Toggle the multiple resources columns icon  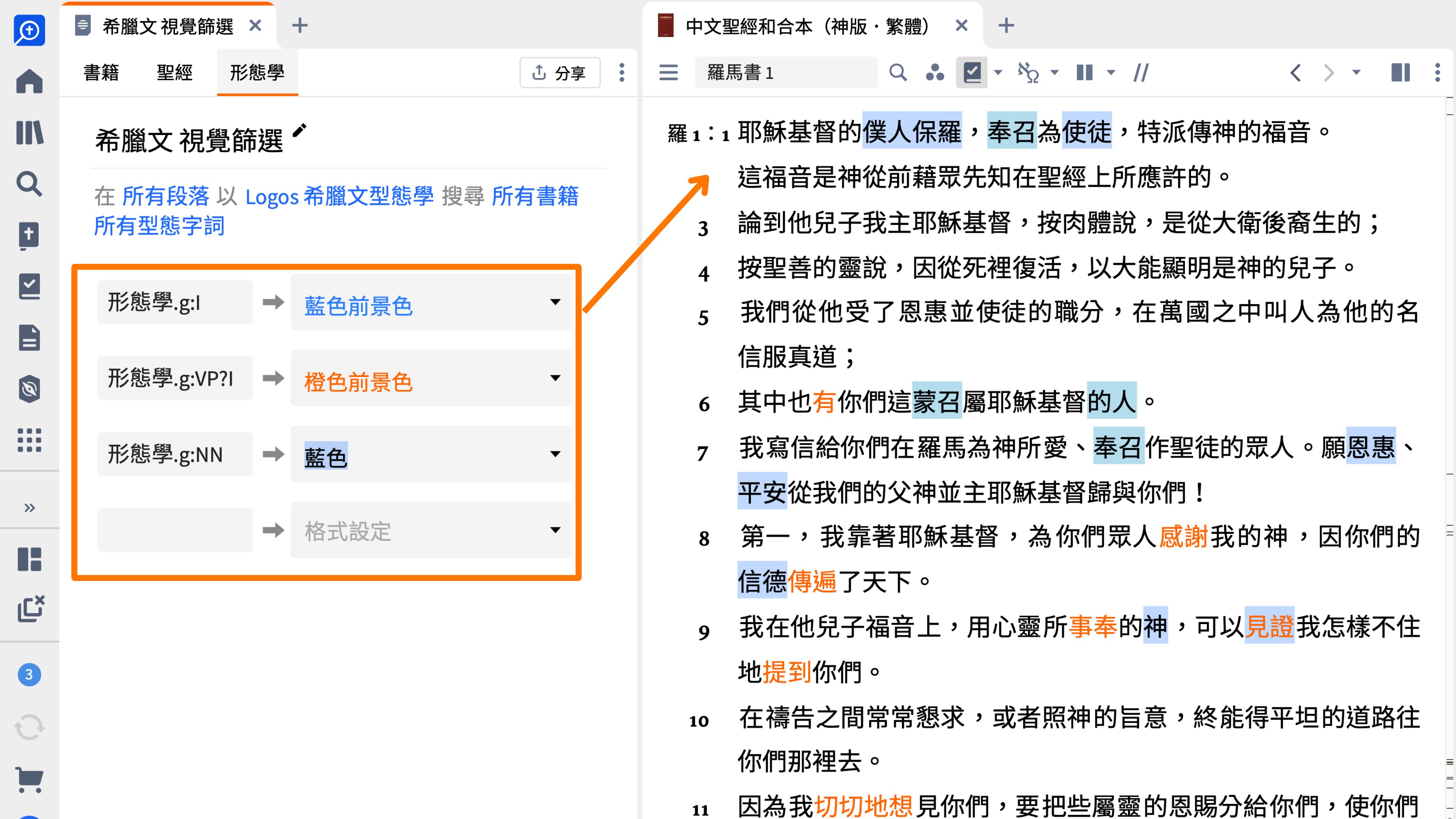pos(1085,72)
